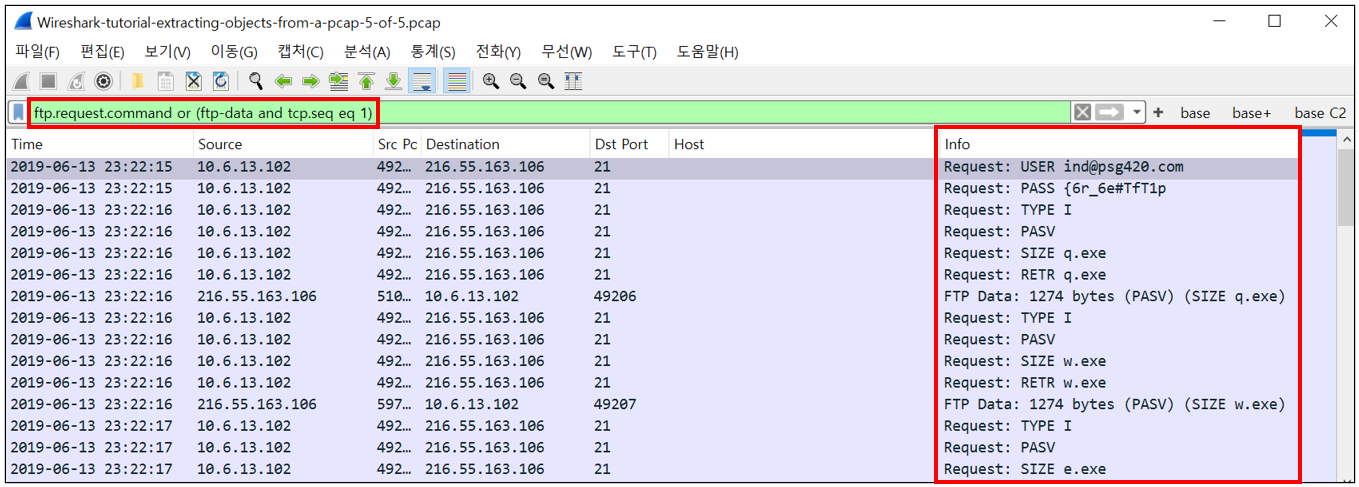Zoom in main window text
The height and width of the screenshot is (487, 1359).
click(x=490, y=81)
